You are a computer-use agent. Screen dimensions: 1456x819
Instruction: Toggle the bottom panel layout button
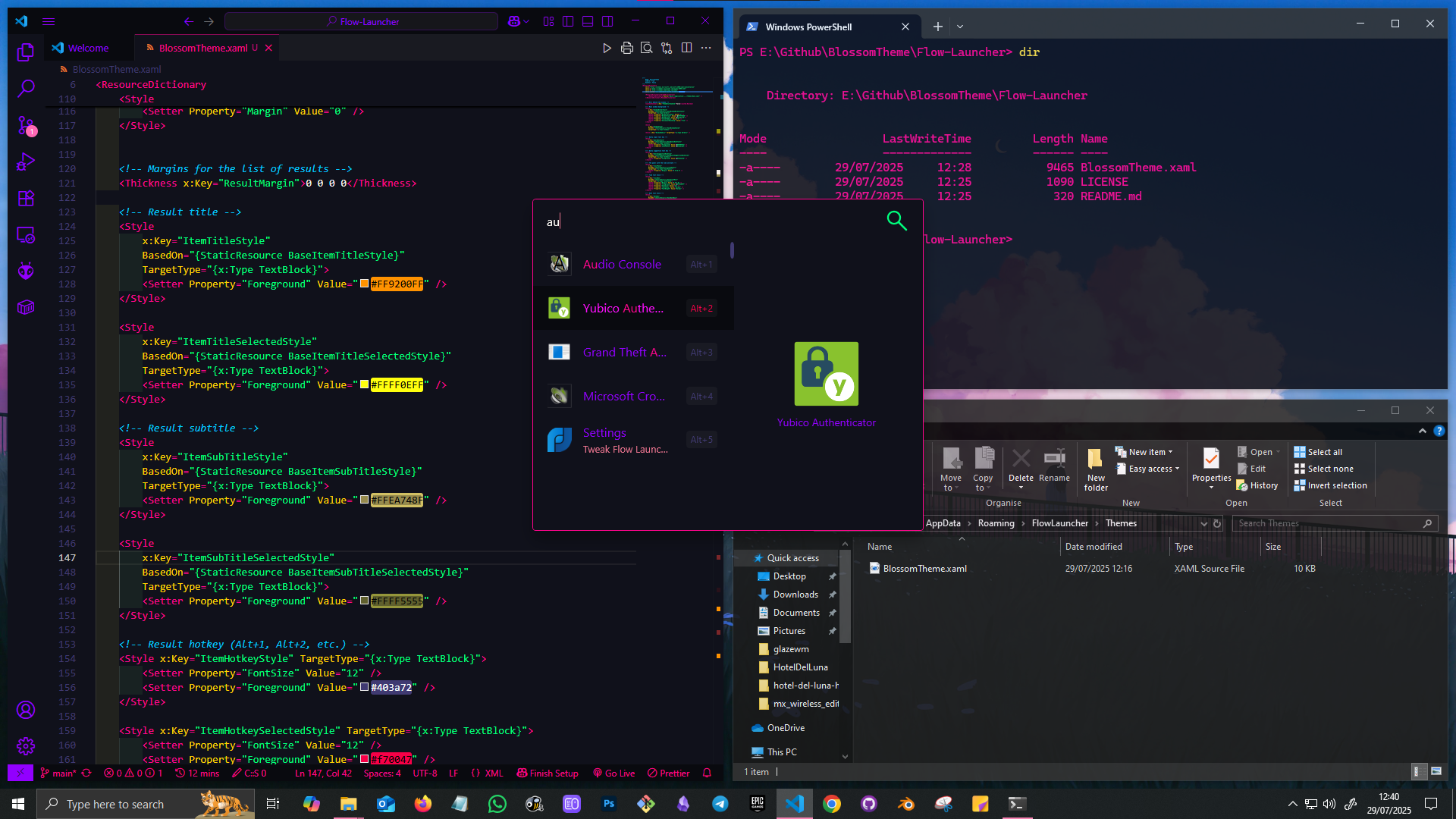tap(588, 21)
